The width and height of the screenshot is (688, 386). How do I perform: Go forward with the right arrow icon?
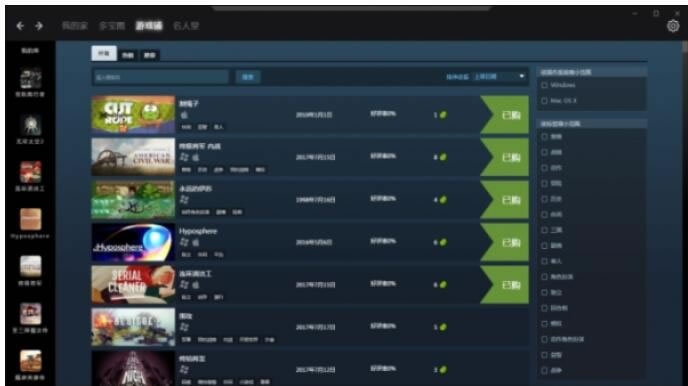coord(39,26)
